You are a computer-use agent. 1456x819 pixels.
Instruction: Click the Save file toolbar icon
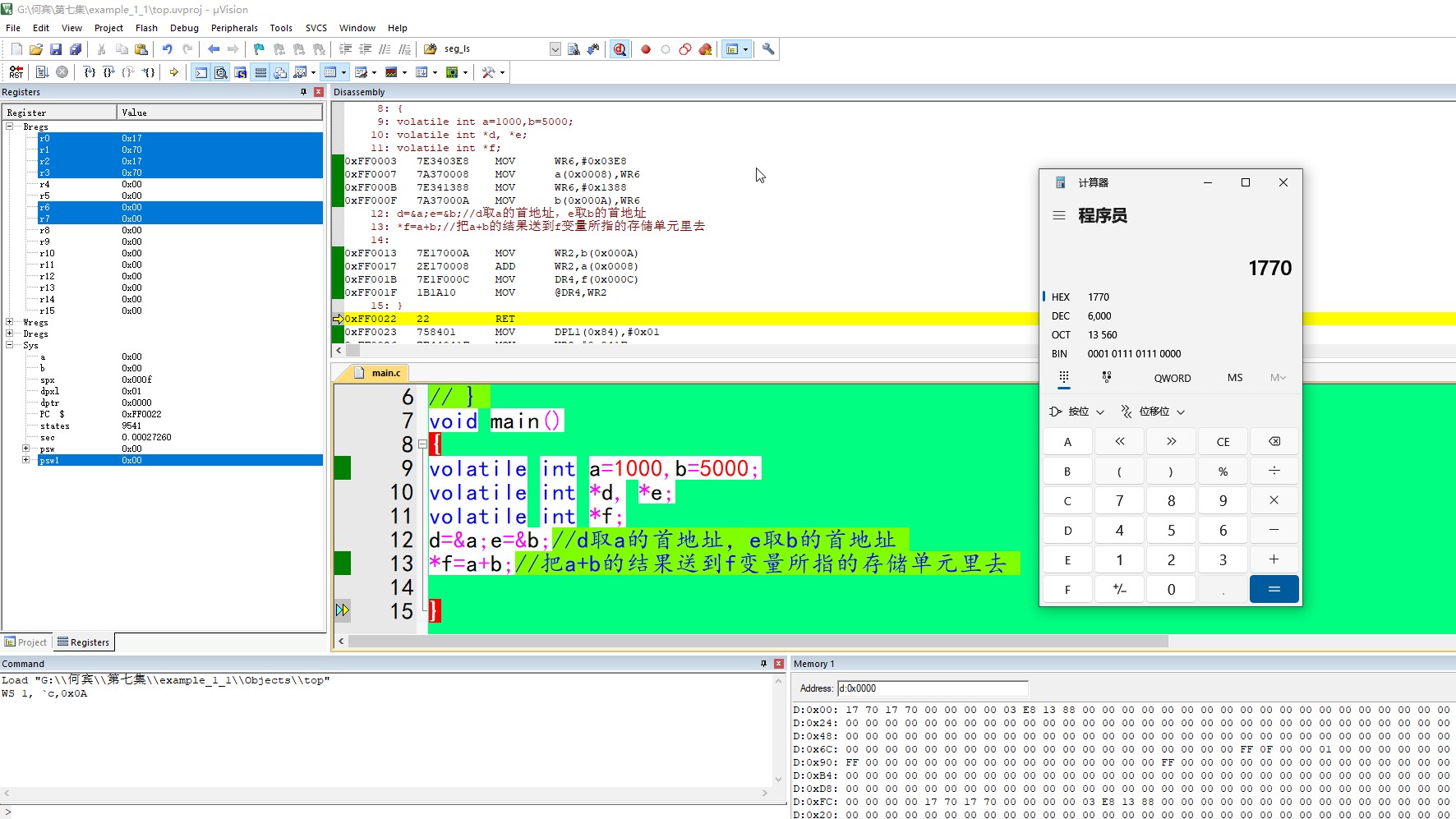[x=56, y=49]
